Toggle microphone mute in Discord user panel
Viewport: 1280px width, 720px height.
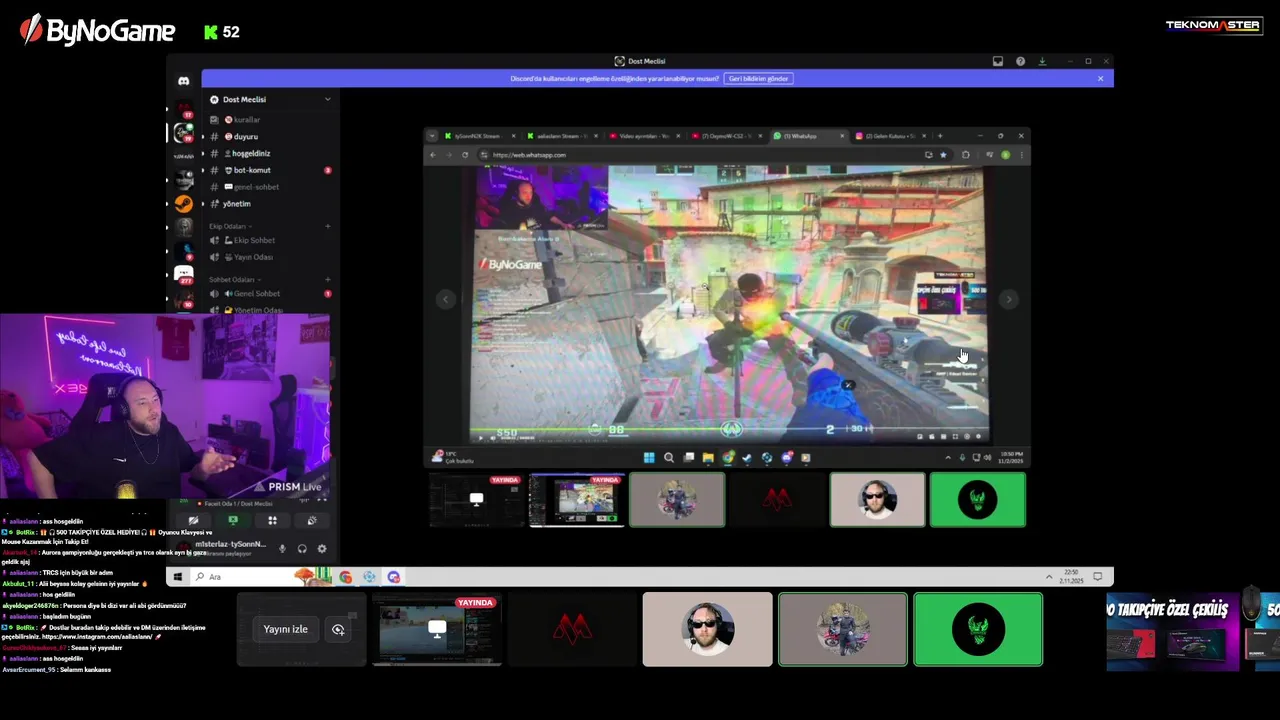282,548
